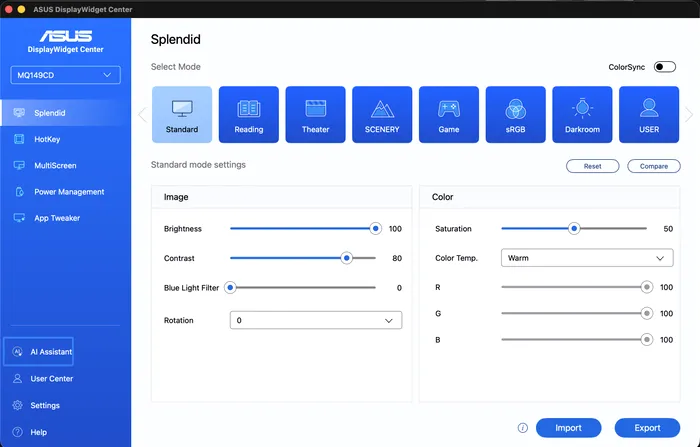
Task: Click the Contrast slider handle
Action: click(346, 258)
